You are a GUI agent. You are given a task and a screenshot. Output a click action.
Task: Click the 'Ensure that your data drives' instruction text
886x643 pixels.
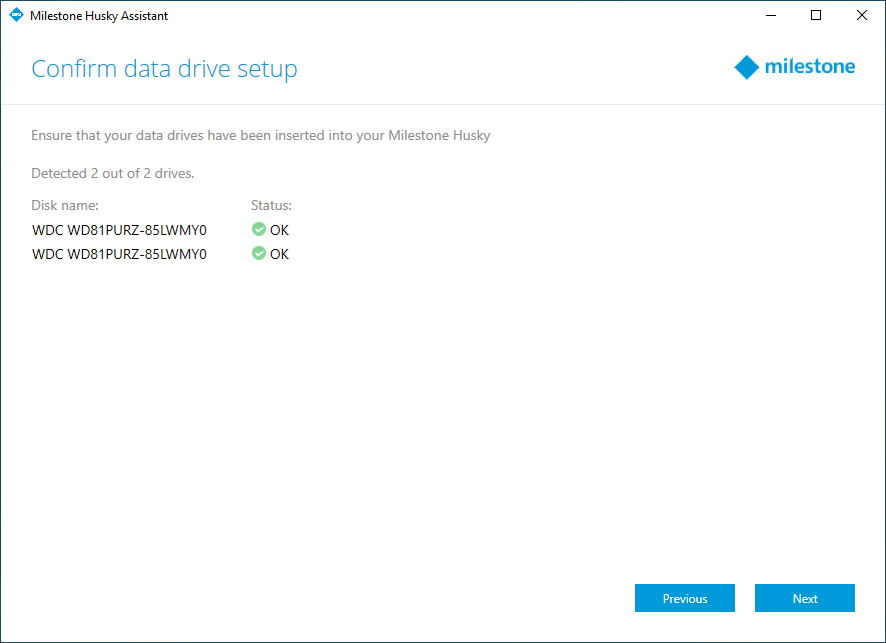pos(260,135)
